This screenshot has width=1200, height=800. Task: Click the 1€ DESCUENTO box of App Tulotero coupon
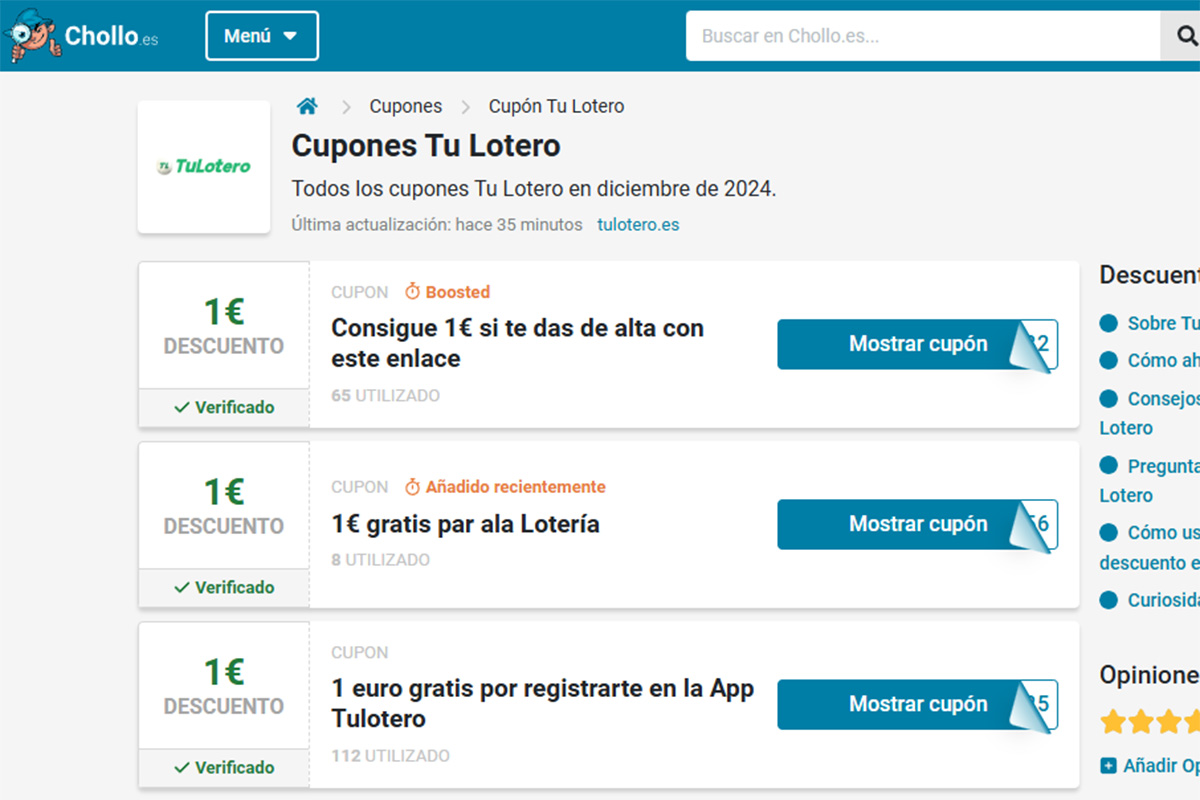click(224, 686)
